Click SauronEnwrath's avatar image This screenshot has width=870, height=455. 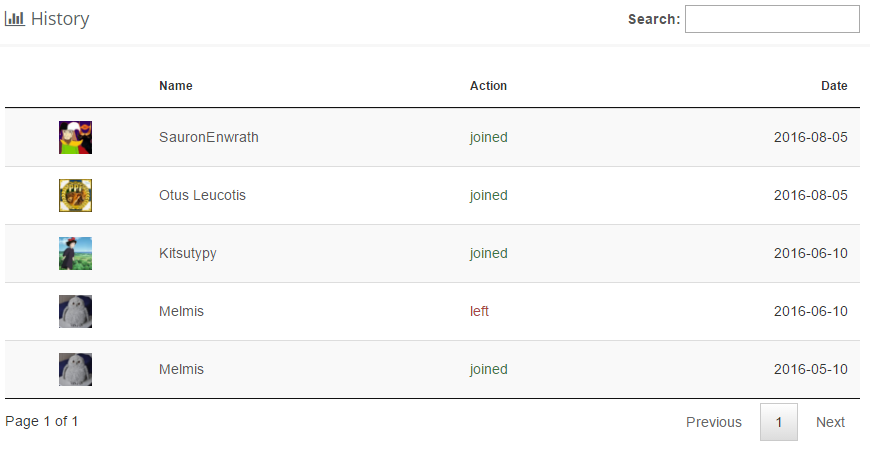(76, 137)
